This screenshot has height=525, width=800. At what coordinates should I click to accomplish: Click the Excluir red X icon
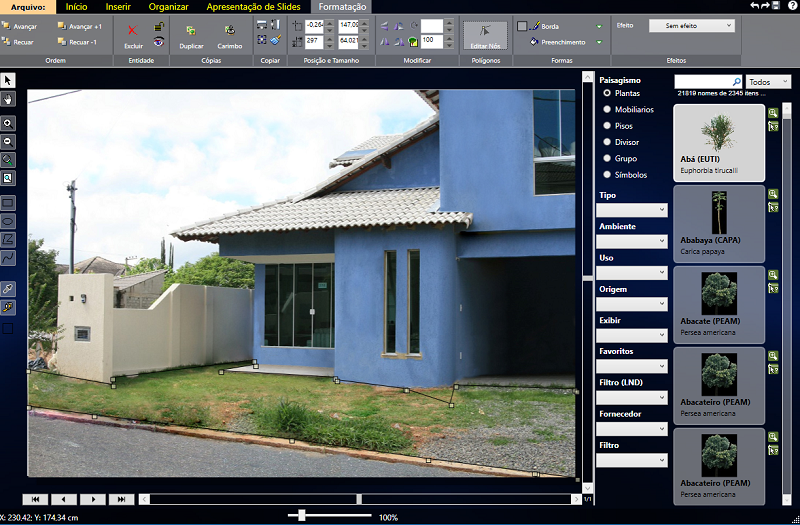(133, 31)
